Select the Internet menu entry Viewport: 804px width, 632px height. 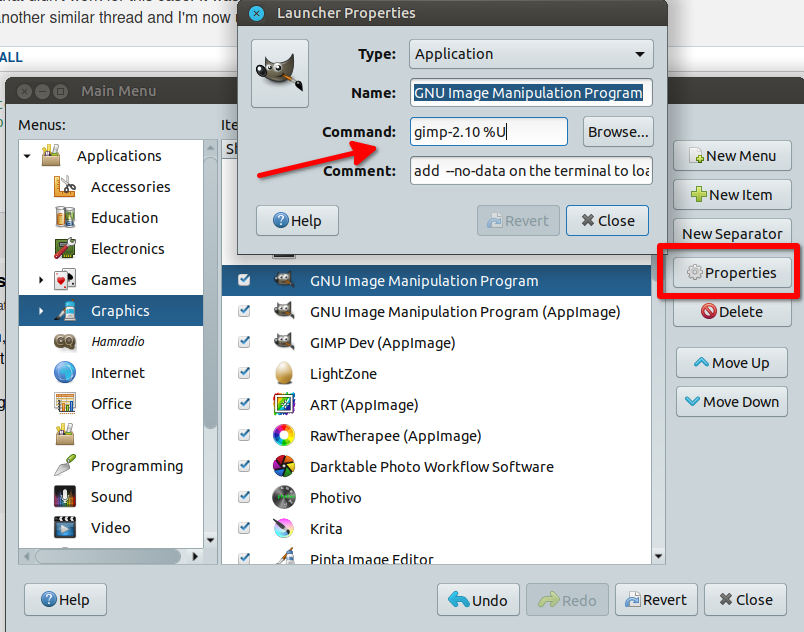click(118, 373)
